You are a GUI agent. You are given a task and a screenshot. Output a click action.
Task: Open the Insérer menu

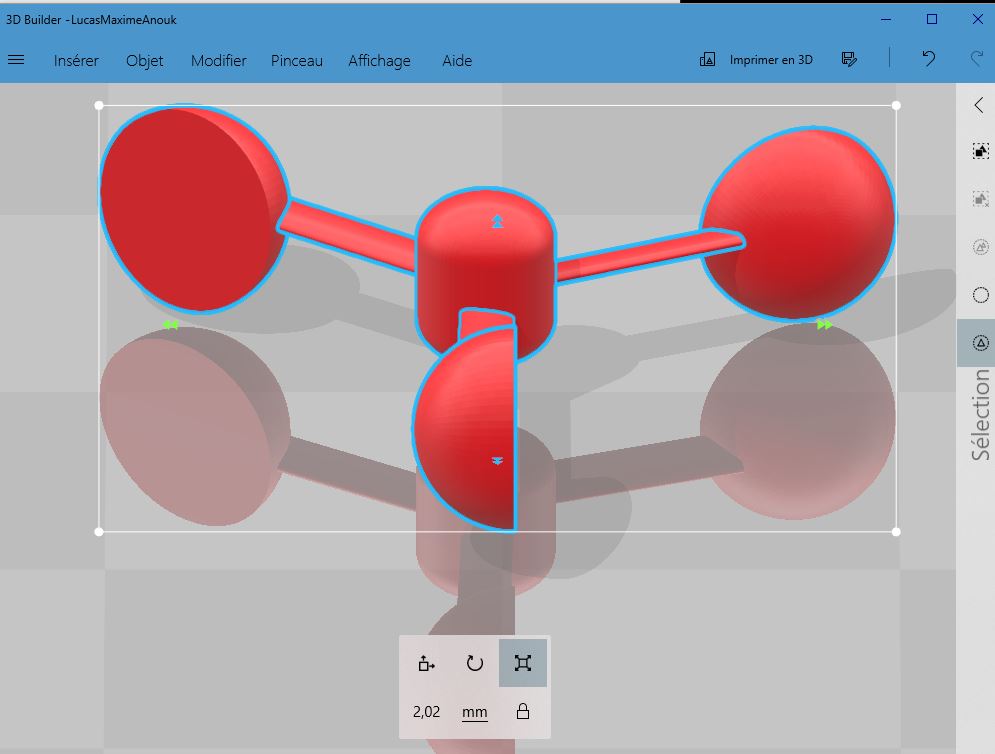tap(76, 60)
